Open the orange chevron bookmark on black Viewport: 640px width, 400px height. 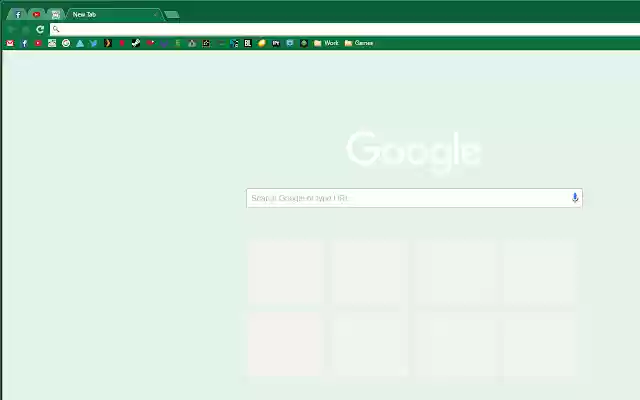(108, 43)
